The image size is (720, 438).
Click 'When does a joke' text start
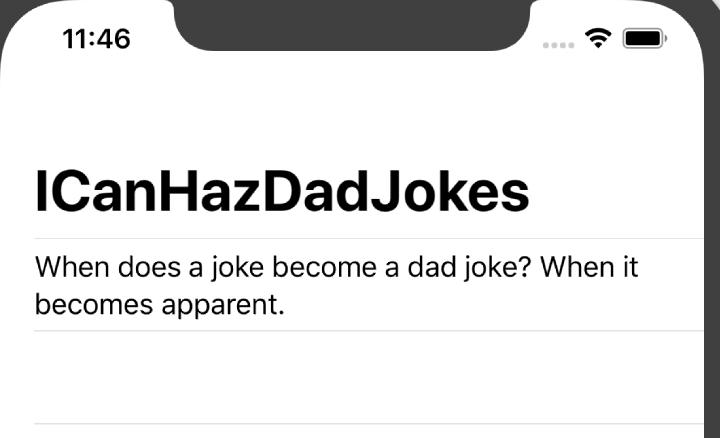pyautogui.click(x=150, y=267)
